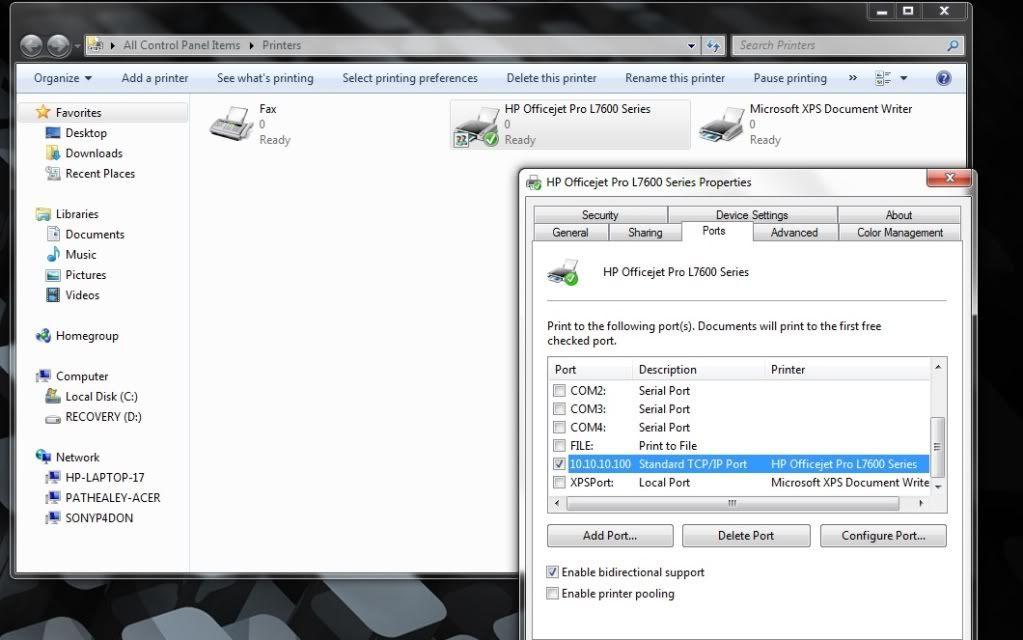Open the Fax printer icon
1023x640 pixels.
pyautogui.click(x=231, y=123)
